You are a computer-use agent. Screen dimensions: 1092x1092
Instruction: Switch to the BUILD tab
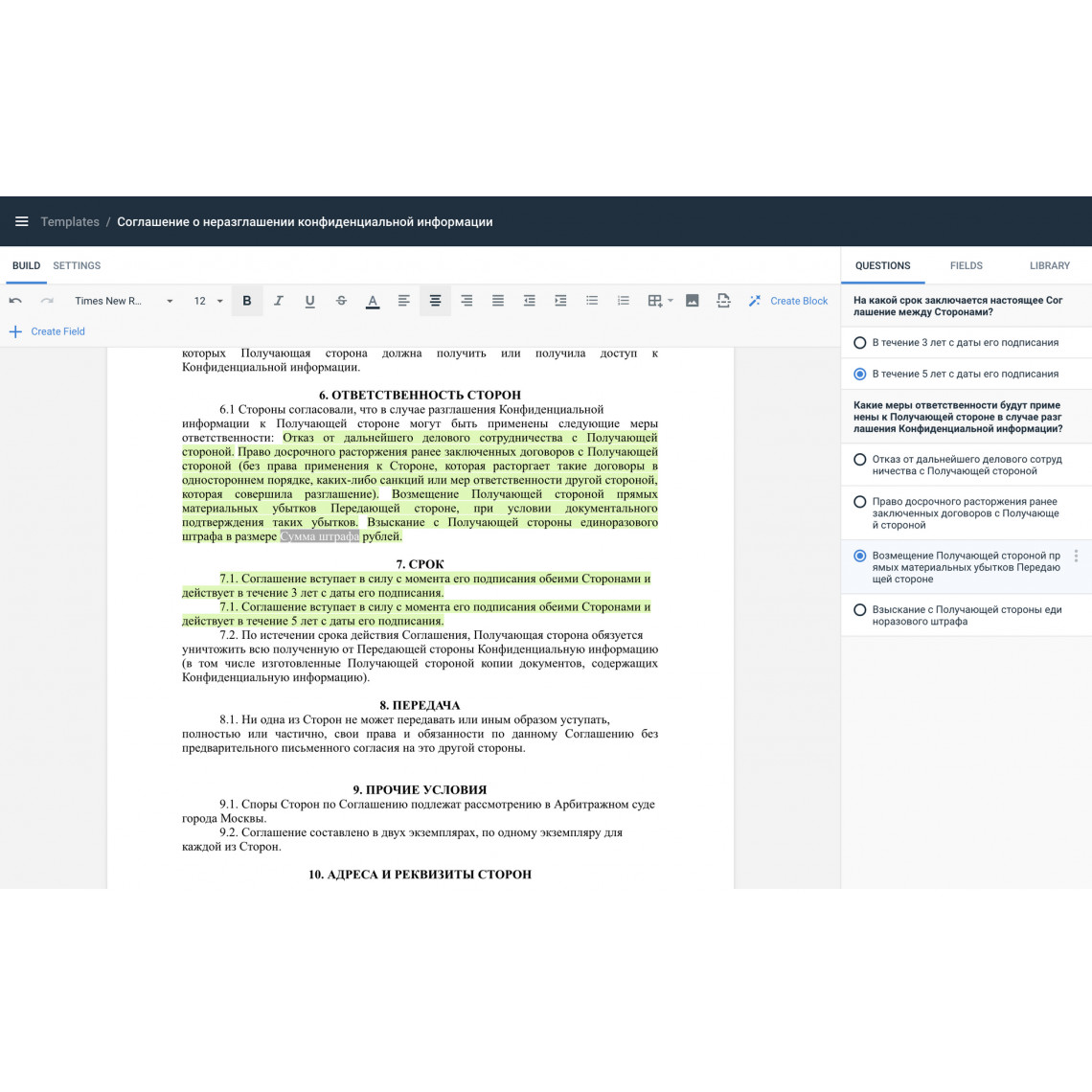click(x=27, y=265)
